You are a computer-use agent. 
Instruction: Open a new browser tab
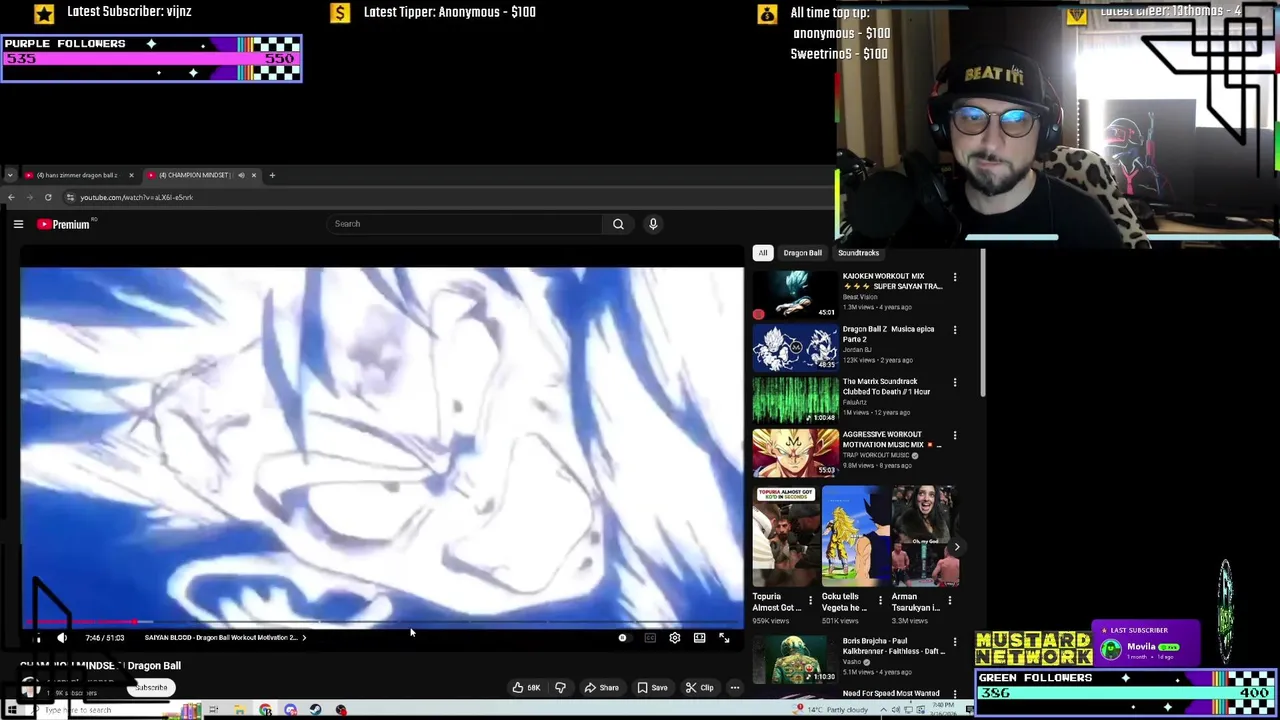(272, 175)
